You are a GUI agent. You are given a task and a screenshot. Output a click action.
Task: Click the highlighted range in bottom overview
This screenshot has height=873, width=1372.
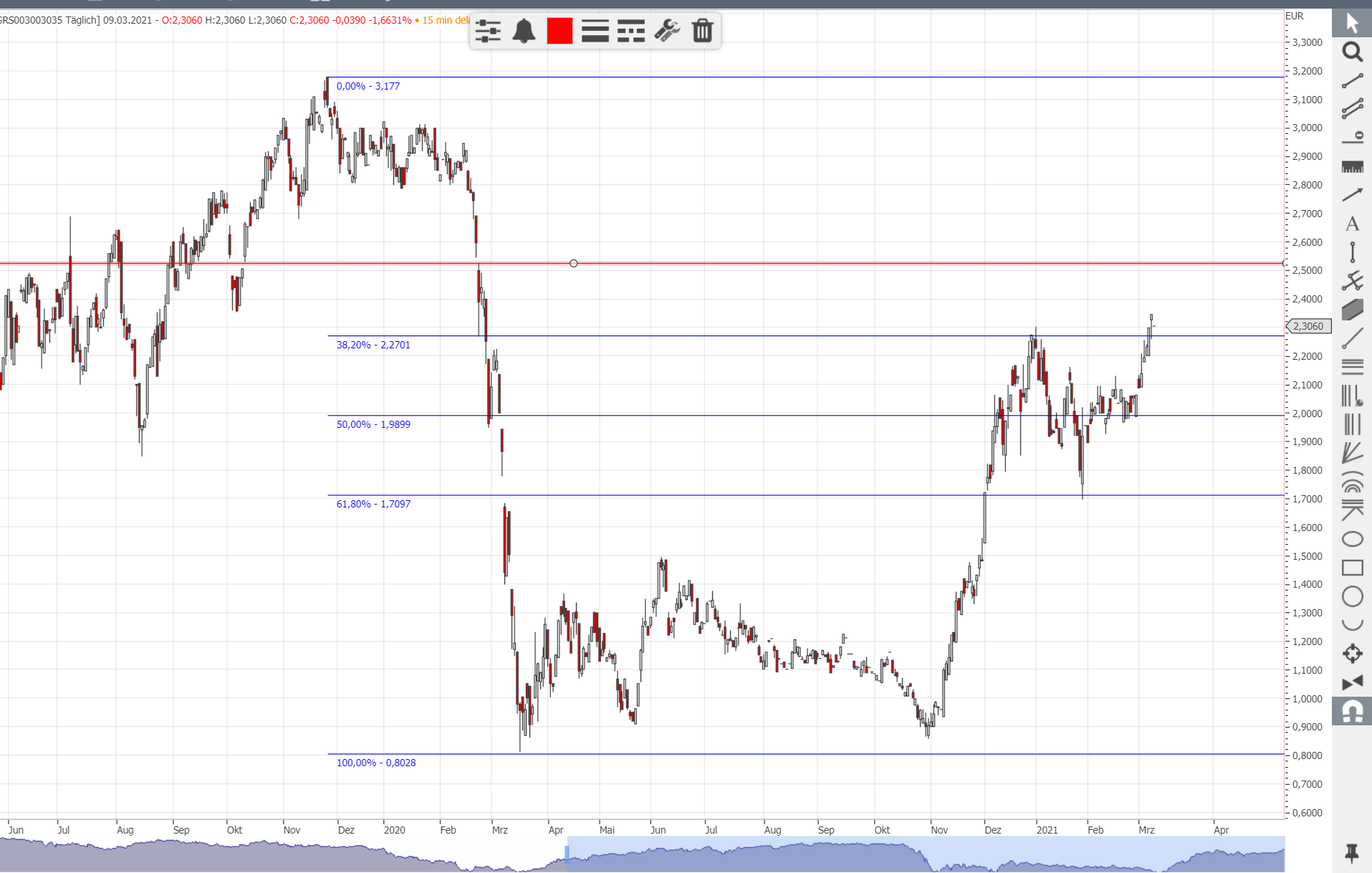pos(926,854)
